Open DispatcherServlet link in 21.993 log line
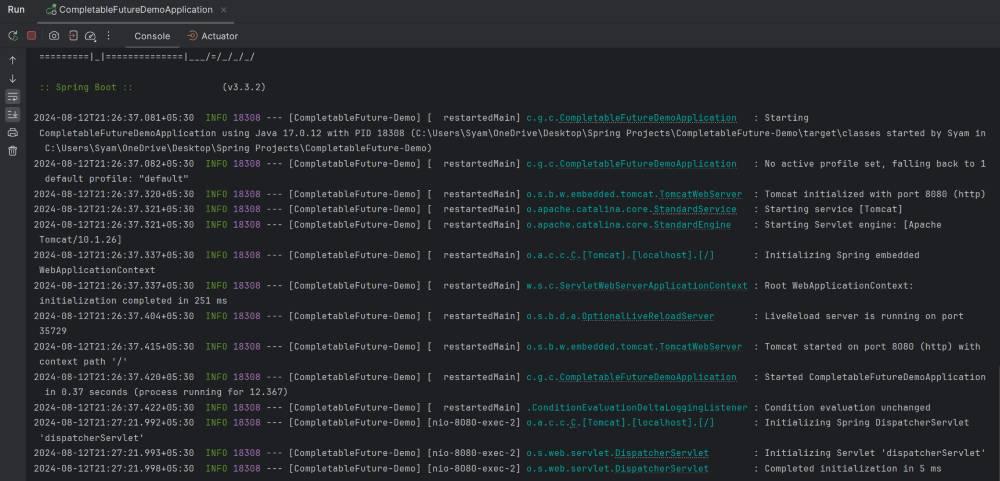Viewport: 1000px width, 481px height. (x=661, y=454)
